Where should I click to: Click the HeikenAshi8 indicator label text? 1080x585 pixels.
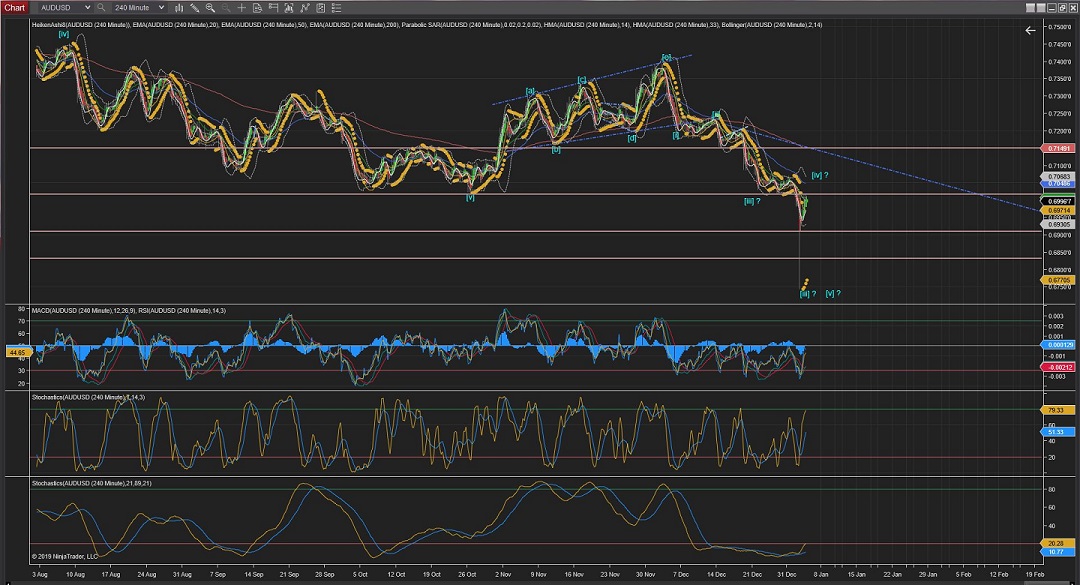pyautogui.click(x=80, y=25)
